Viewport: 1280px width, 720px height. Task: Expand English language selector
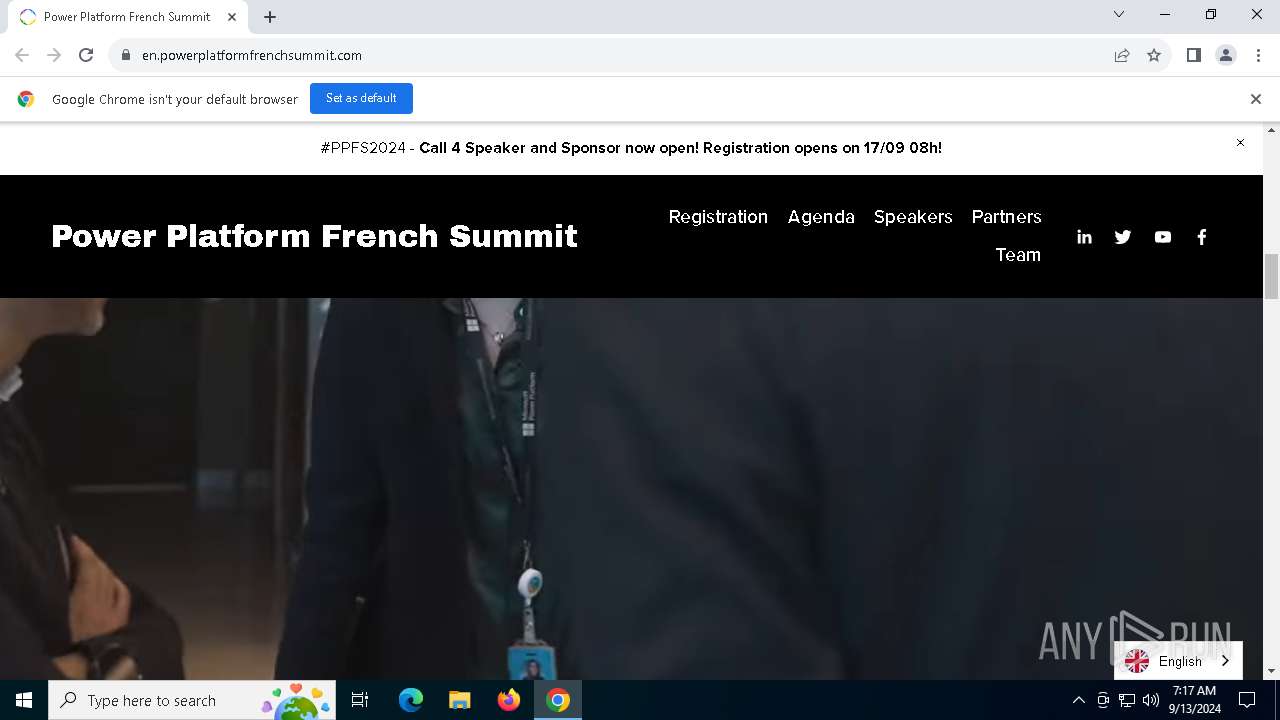pyautogui.click(x=1178, y=661)
